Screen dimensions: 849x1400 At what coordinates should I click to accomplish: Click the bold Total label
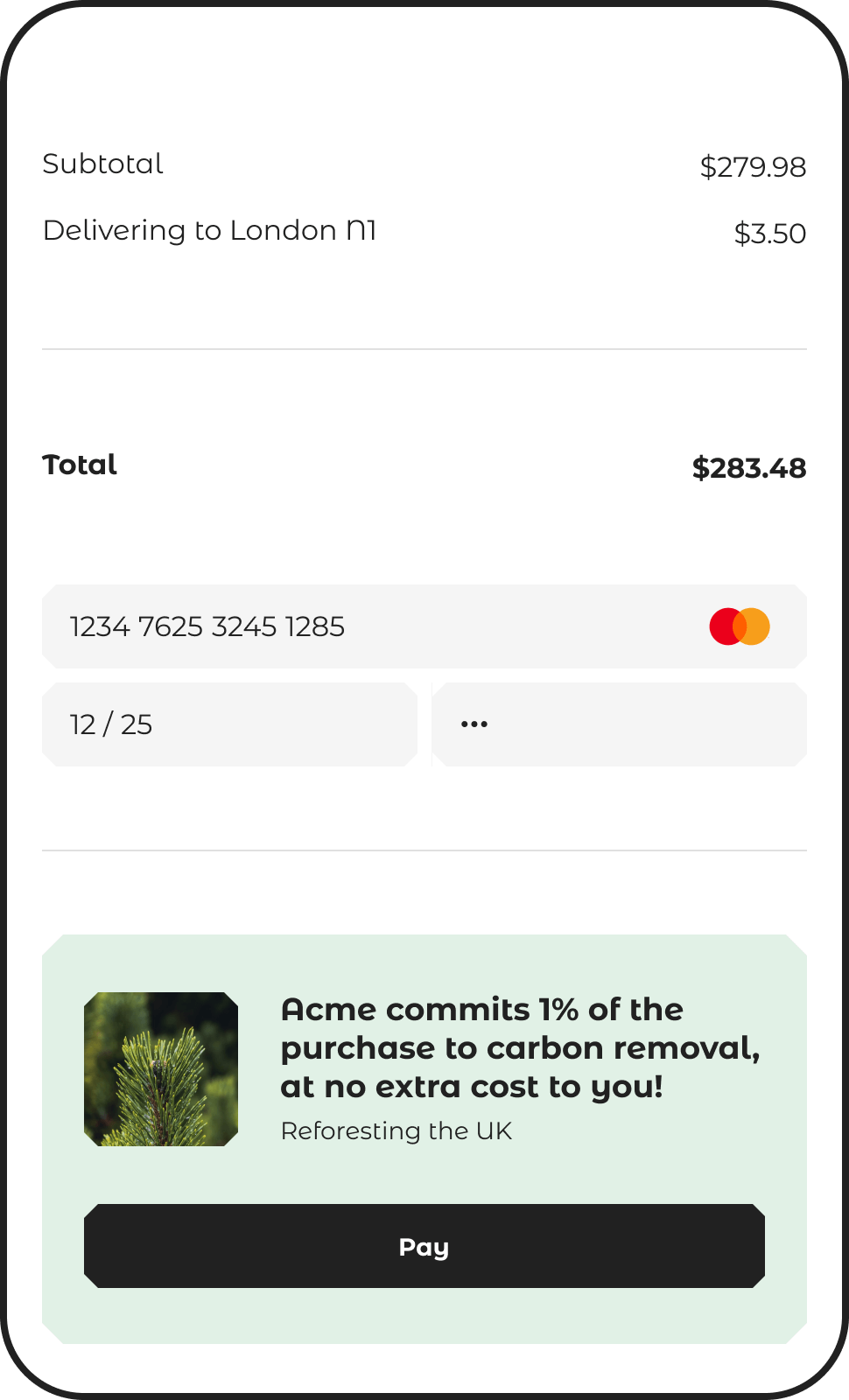[x=80, y=465]
